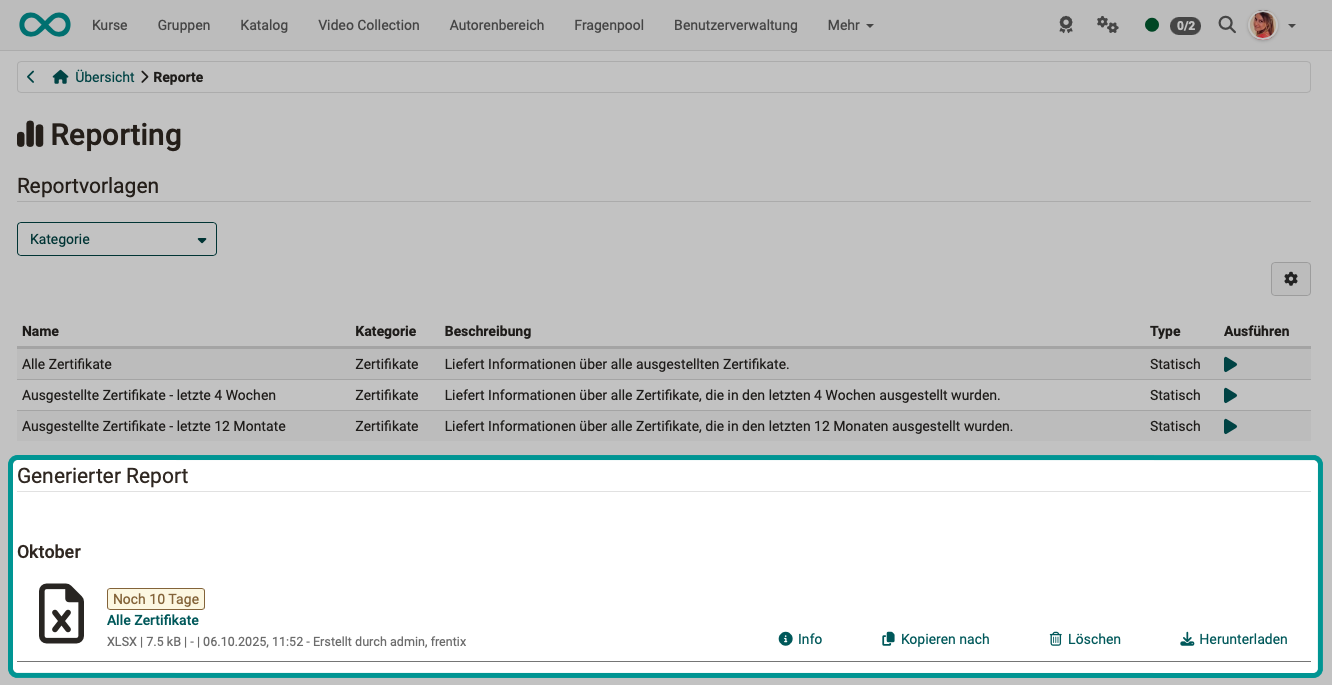Viewport: 1332px width, 685px height.
Task: Open the 'Alle Zertifikate' report link
Action: click(153, 620)
